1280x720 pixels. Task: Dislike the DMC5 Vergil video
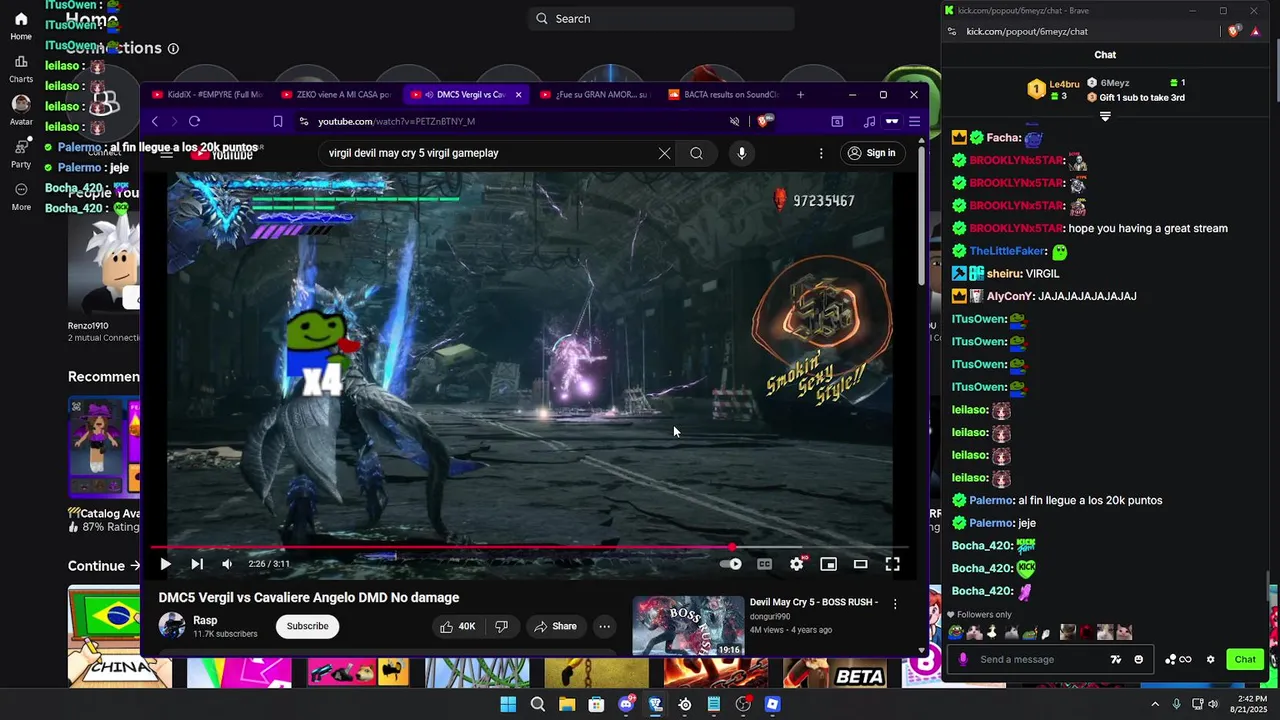[x=501, y=626]
